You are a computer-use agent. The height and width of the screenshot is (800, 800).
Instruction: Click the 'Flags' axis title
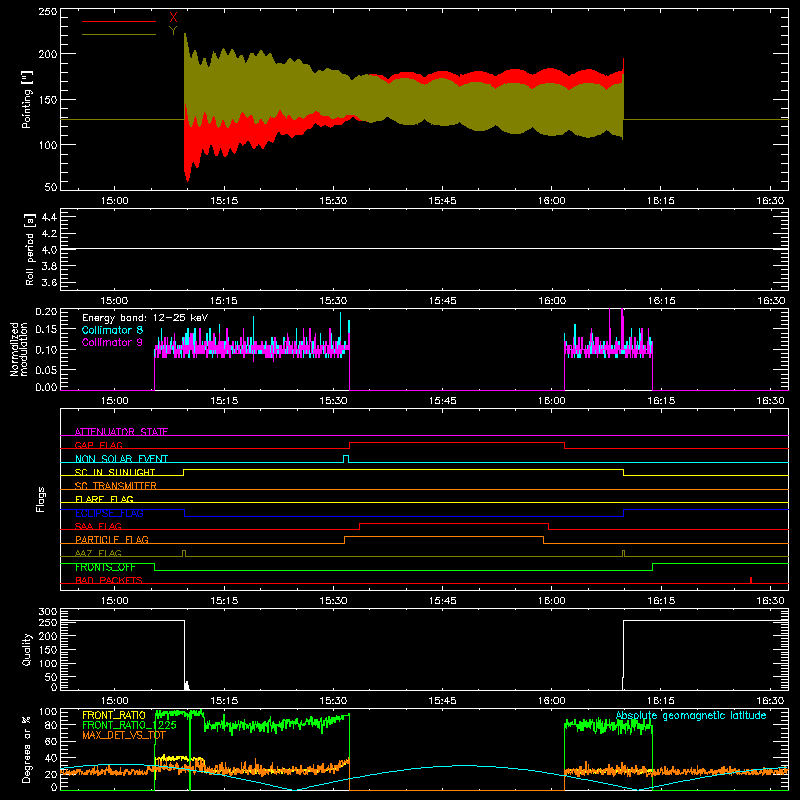click(x=41, y=499)
